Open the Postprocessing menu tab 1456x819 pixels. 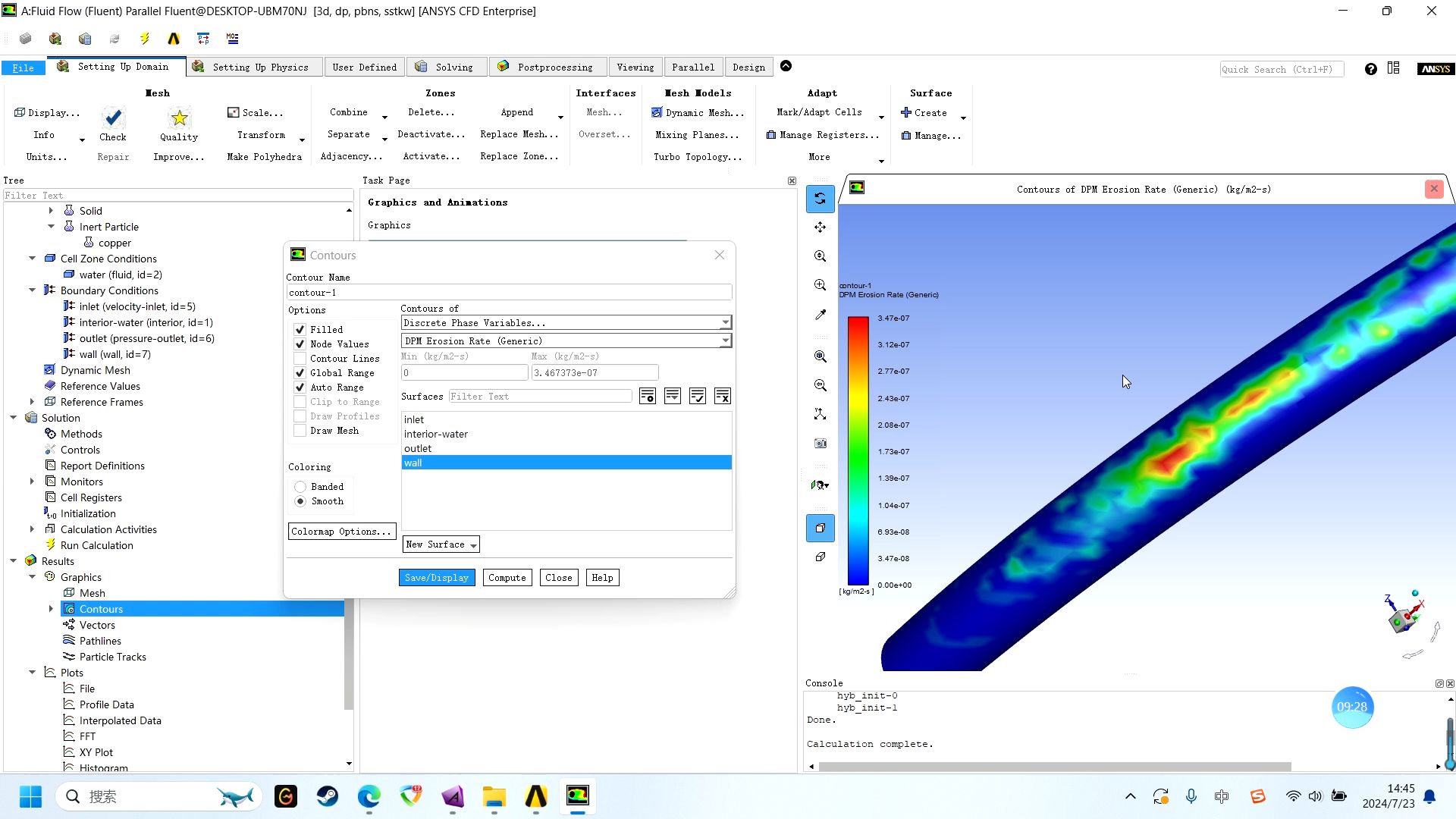[555, 67]
